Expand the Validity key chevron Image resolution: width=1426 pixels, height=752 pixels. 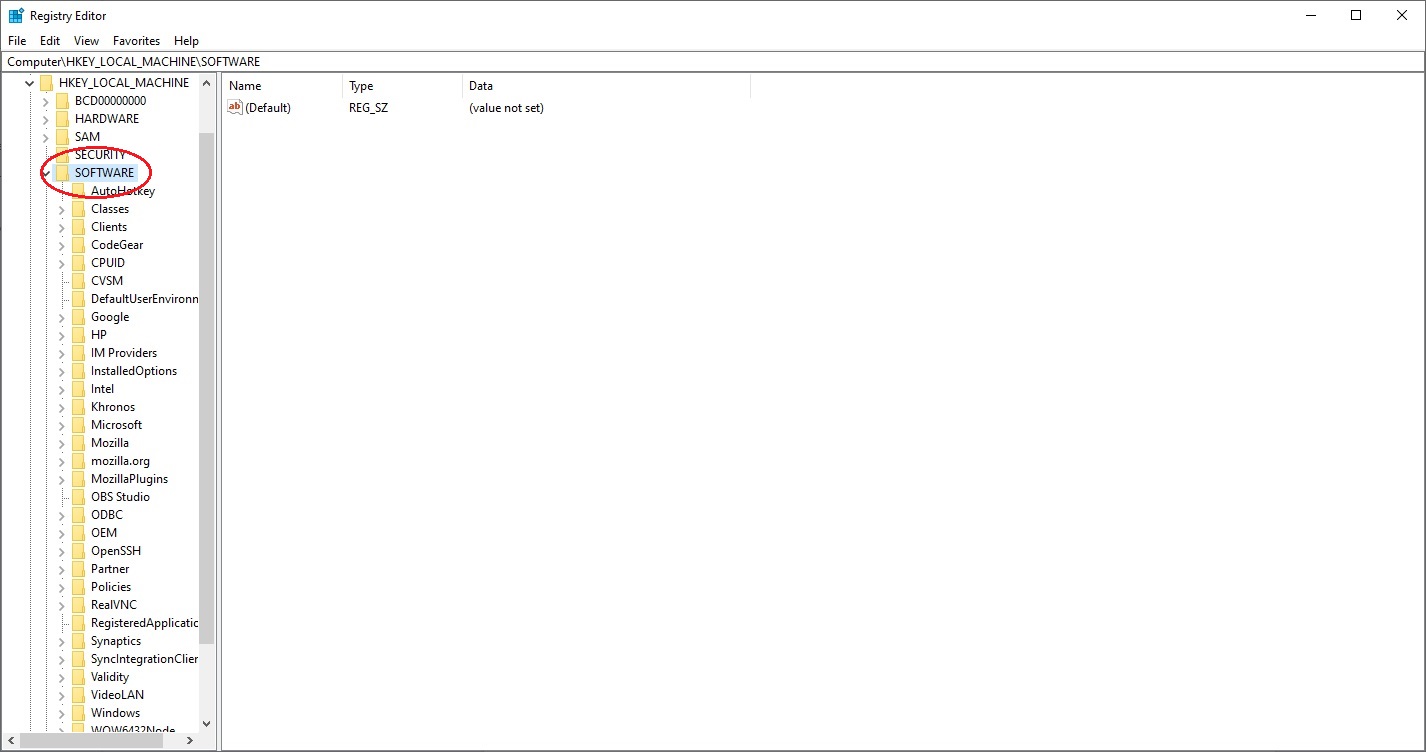[x=61, y=677]
